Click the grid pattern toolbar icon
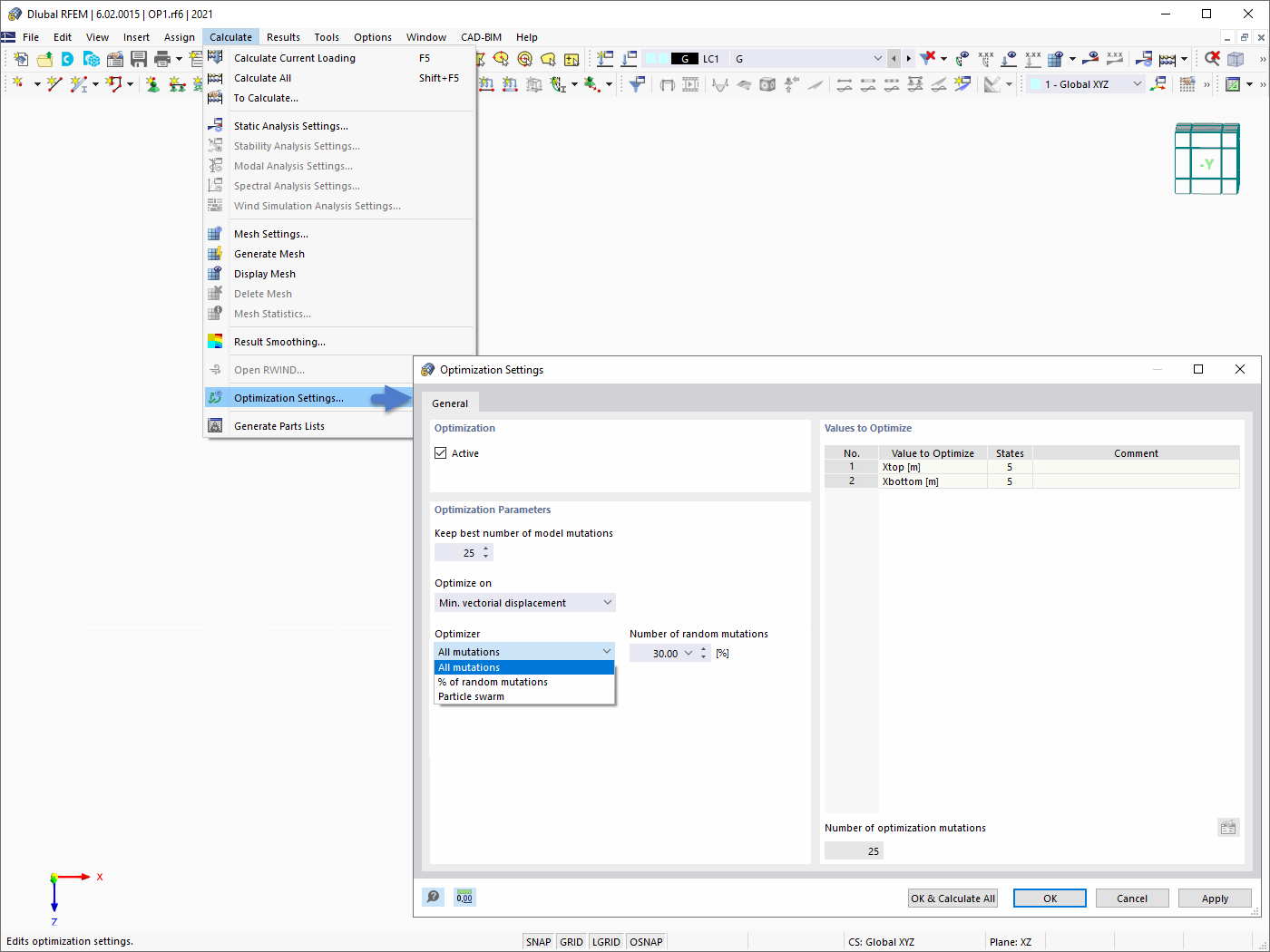The image size is (1270, 952). (1187, 84)
